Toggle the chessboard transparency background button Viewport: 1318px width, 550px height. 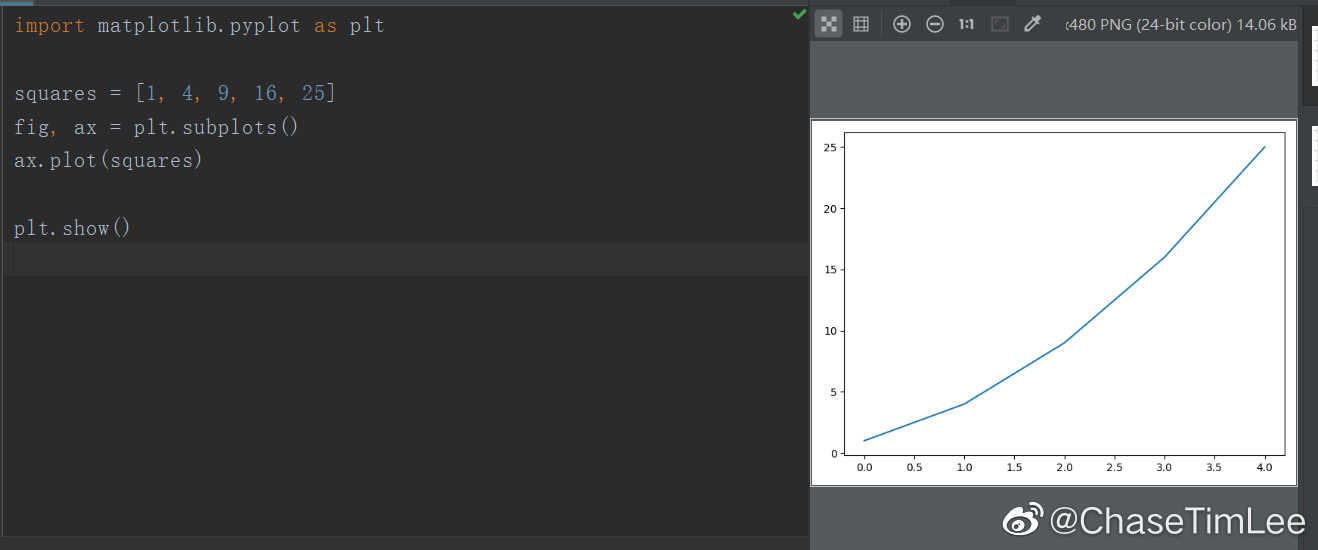tap(828, 24)
